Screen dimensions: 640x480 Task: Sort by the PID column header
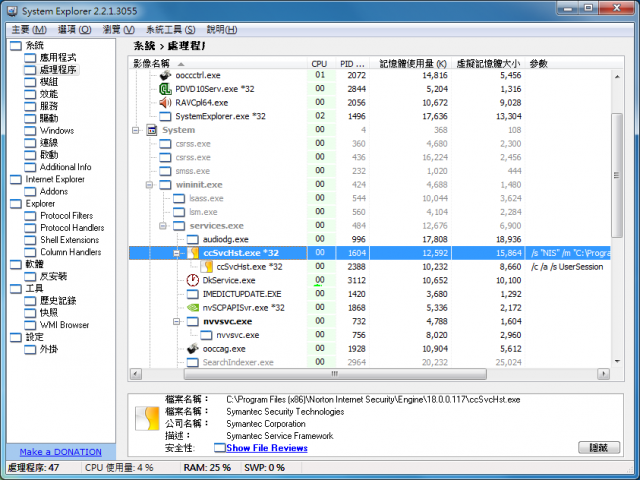click(353, 64)
